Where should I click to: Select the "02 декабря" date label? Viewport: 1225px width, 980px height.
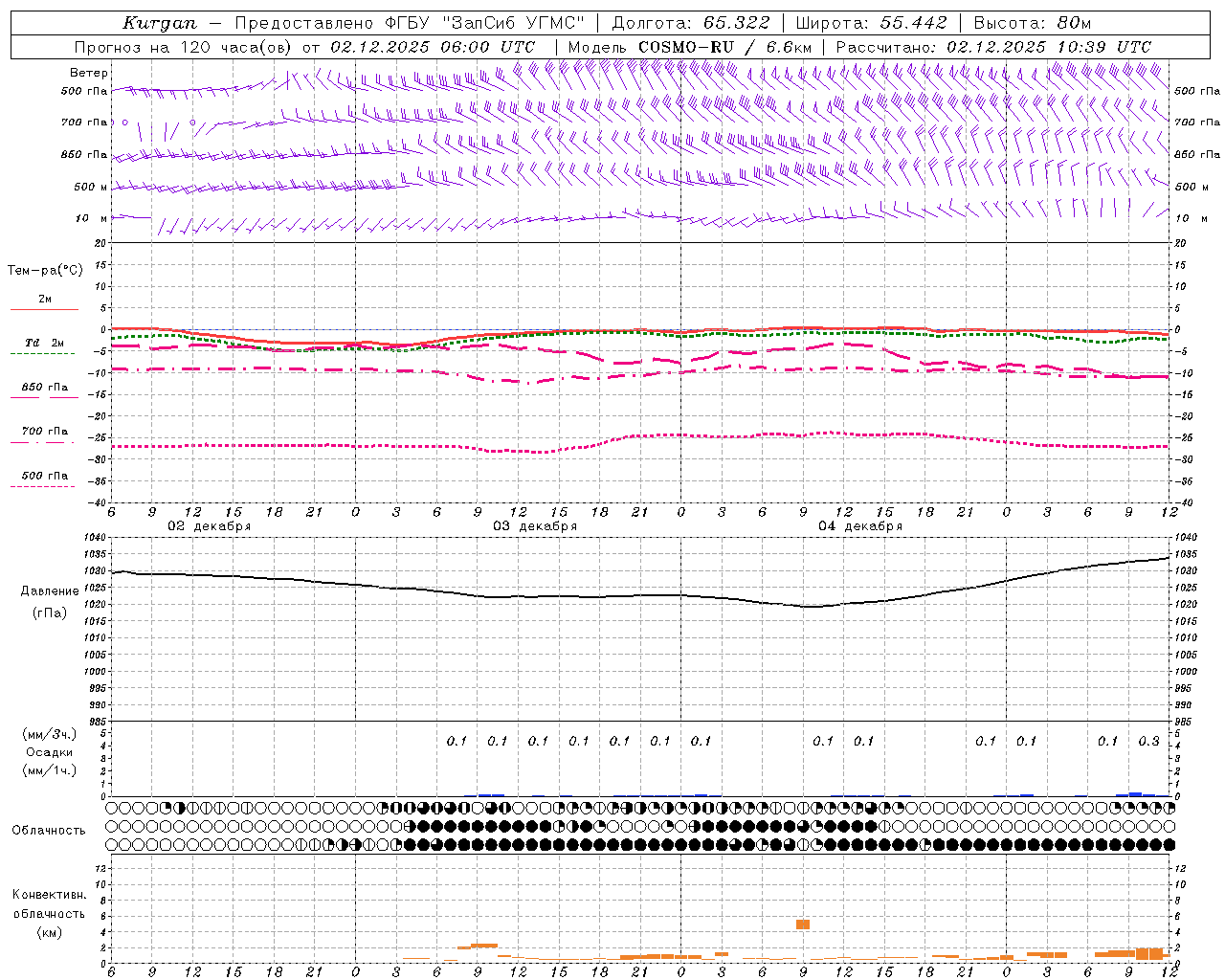pos(210,526)
